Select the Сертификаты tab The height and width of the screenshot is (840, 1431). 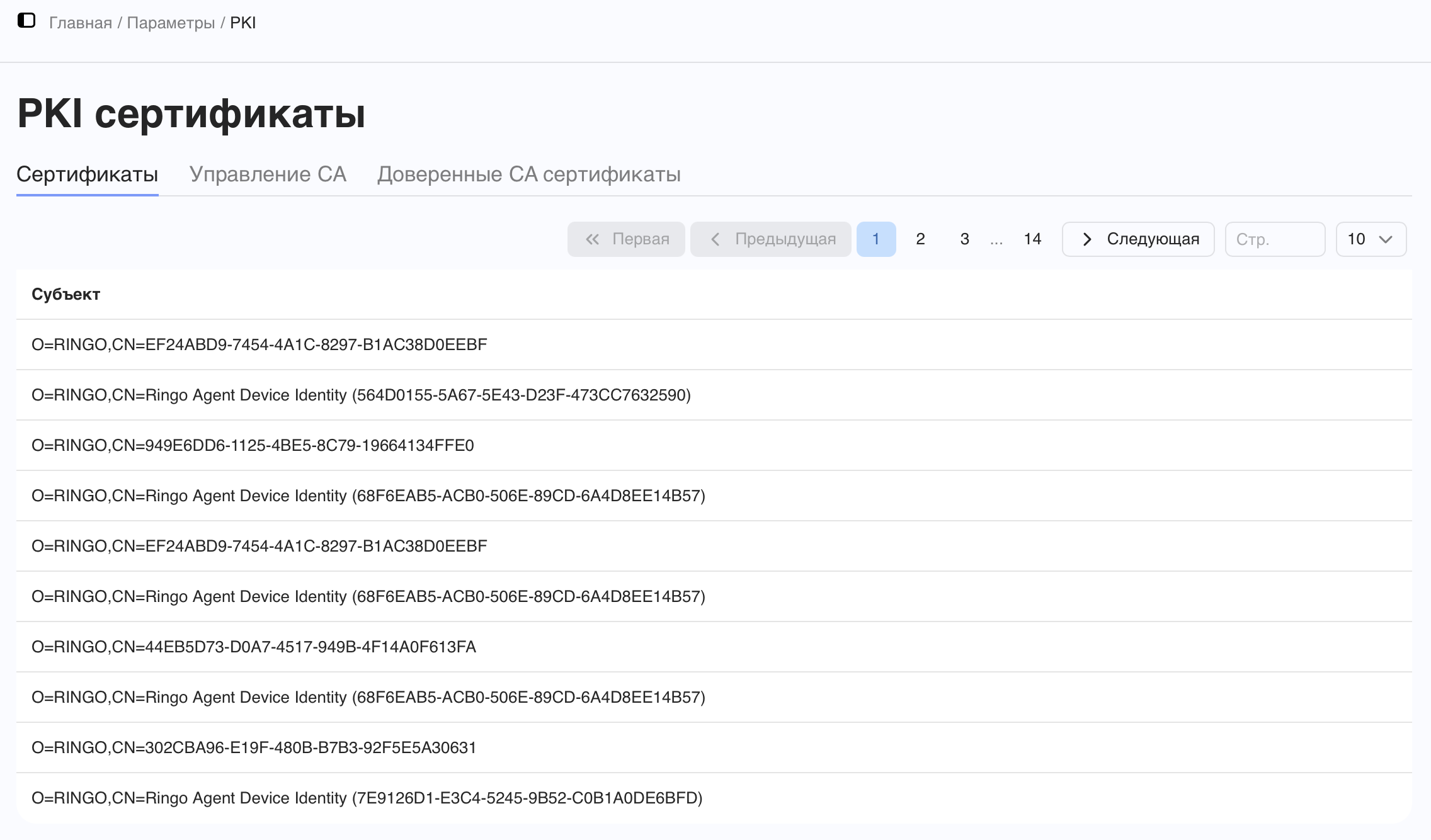(x=88, y=174)
